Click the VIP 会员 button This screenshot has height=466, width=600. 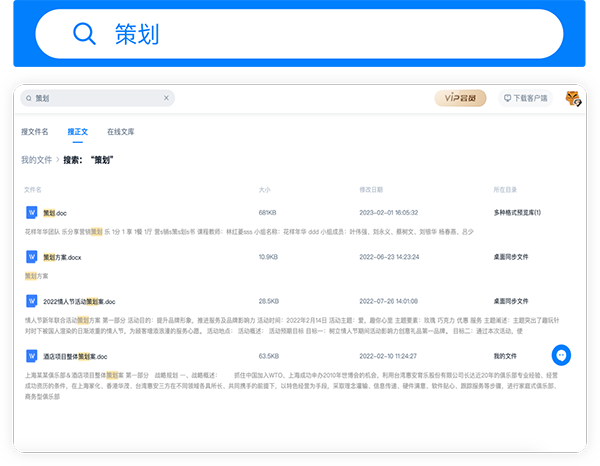click(x=461, y=98)
